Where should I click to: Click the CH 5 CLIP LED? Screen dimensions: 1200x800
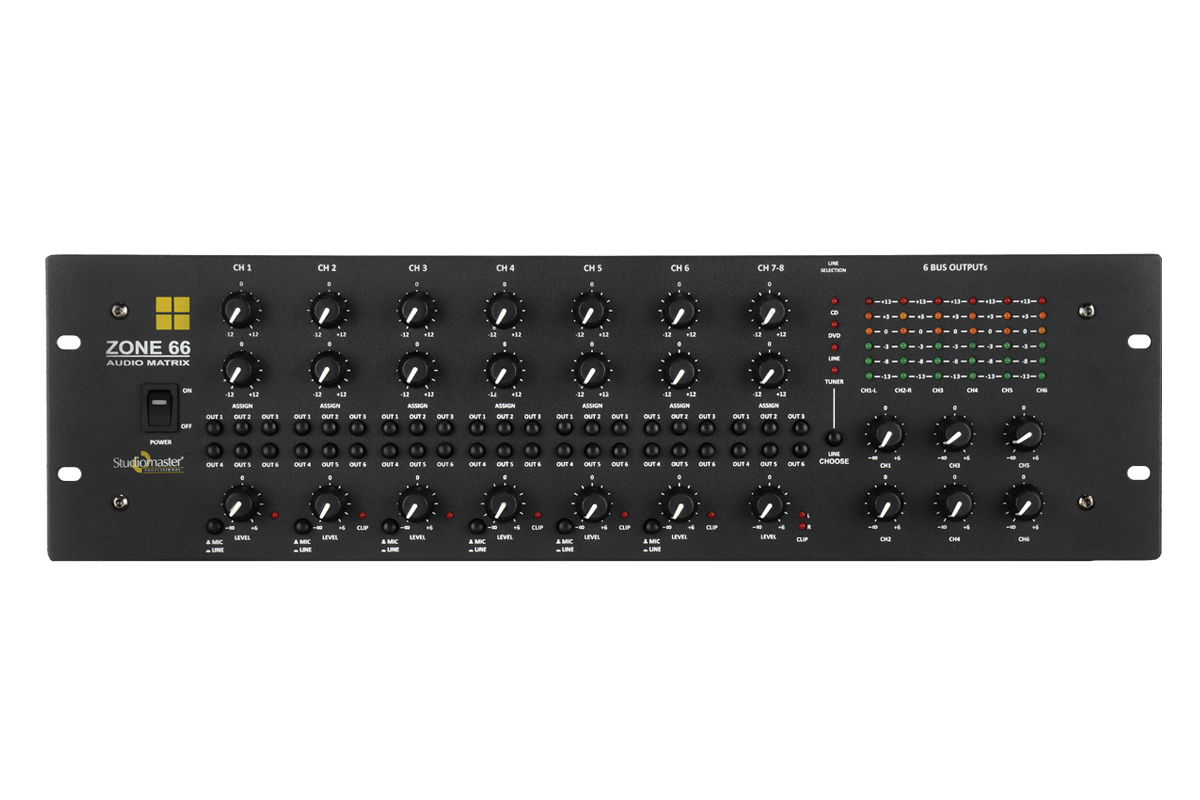(x=624, y=516)
